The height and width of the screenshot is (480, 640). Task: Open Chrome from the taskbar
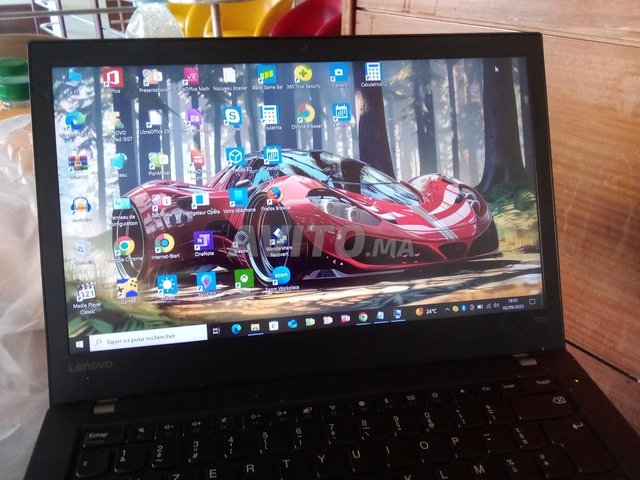(x=362, y=317)
